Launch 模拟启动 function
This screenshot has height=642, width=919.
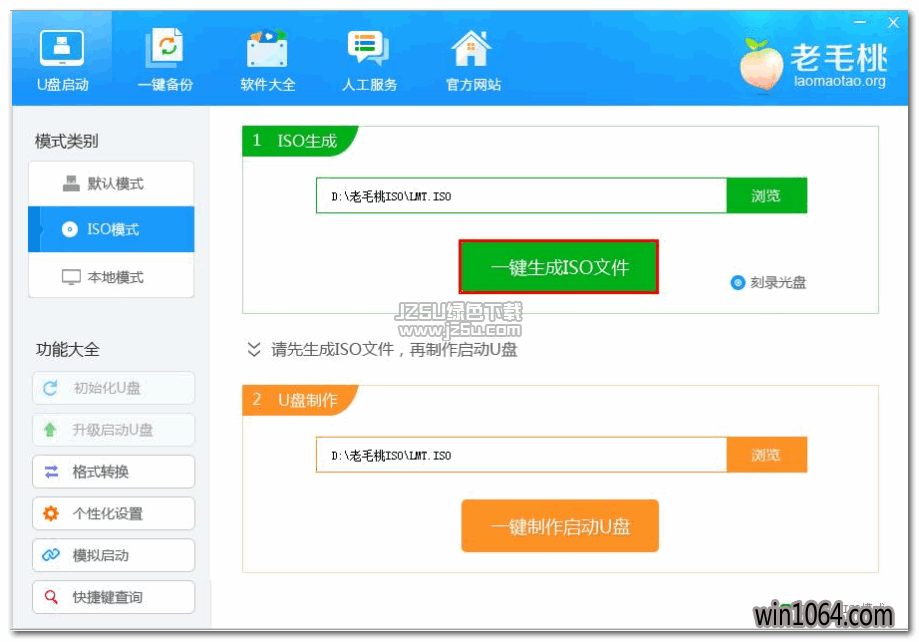point(113,555)
